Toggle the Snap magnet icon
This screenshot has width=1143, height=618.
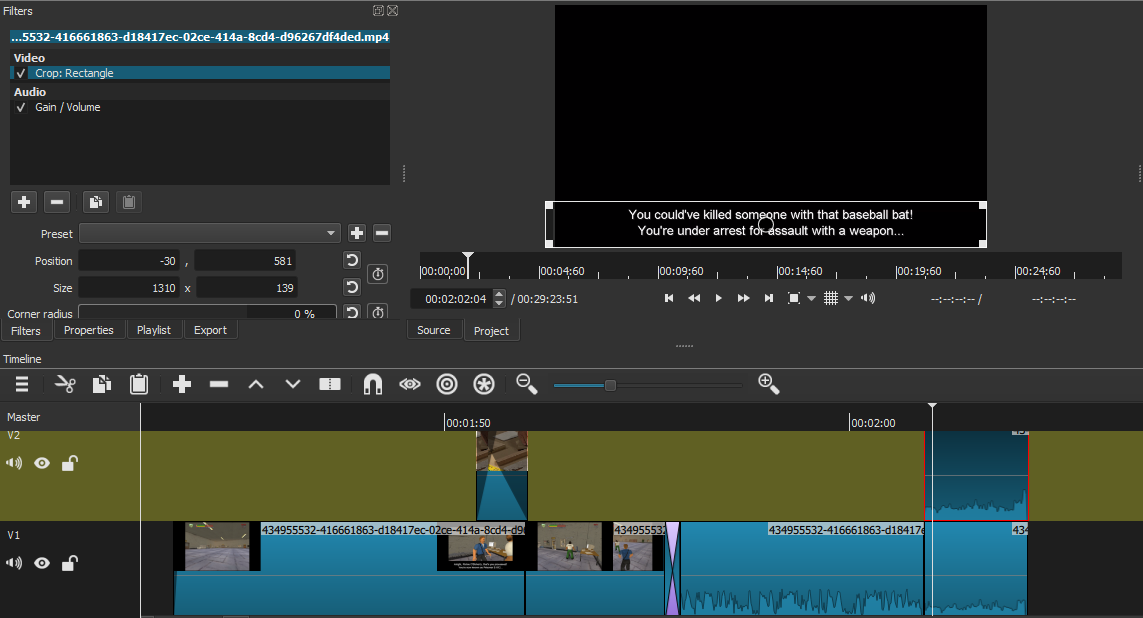click(372, 384)
